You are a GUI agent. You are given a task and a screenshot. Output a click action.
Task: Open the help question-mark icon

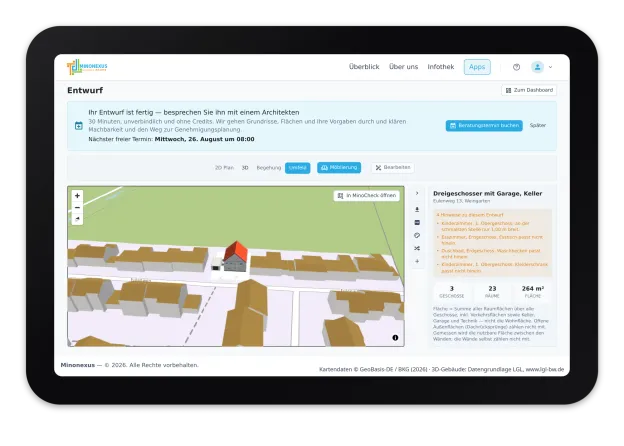tap(516, 67)
